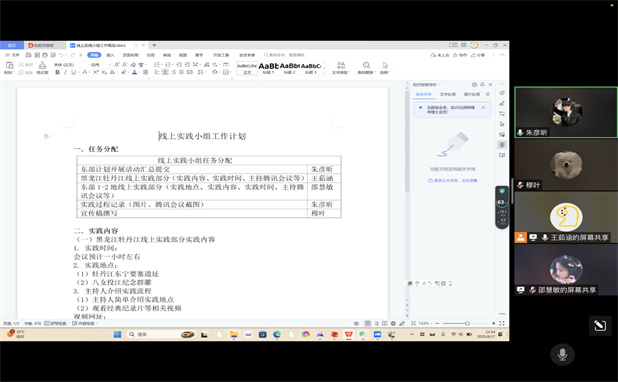Select the Format Painter brush icon

pos(42,67)
